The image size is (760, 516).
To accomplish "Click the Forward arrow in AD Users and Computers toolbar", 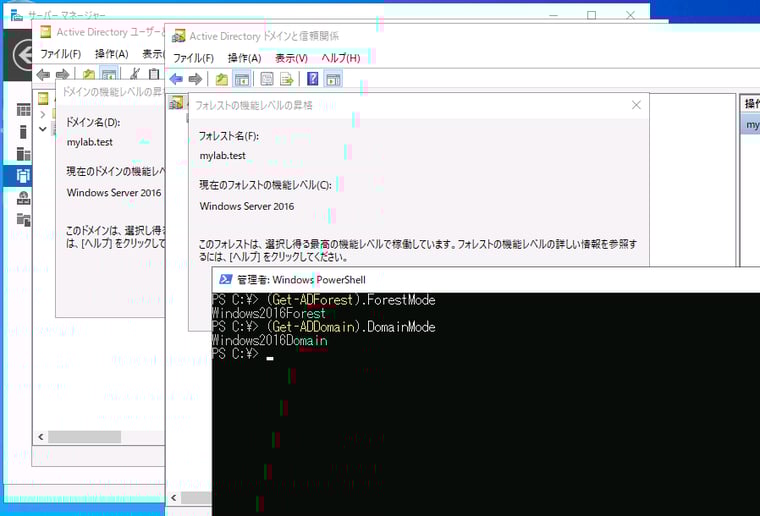I will click(x=63, y=75).
